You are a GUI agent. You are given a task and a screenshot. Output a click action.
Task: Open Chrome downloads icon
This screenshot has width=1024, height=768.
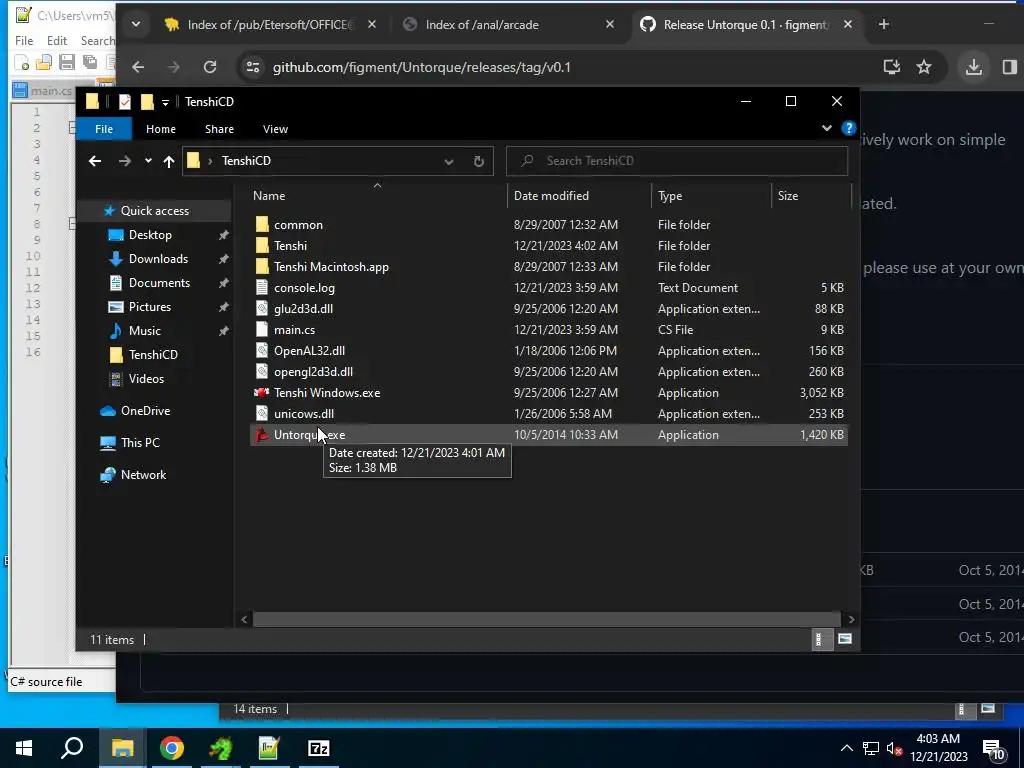click(974, 67)
